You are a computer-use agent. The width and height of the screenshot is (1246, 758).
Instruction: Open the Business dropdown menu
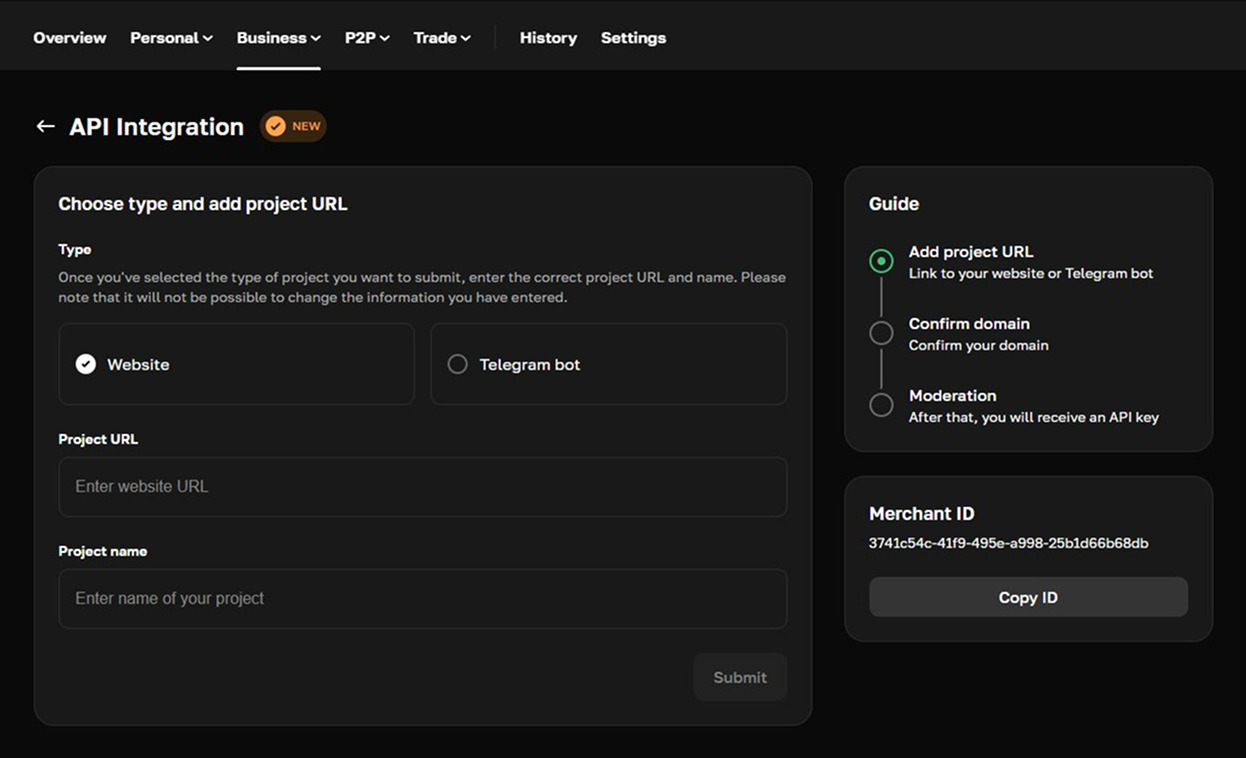tap(278, 38)
